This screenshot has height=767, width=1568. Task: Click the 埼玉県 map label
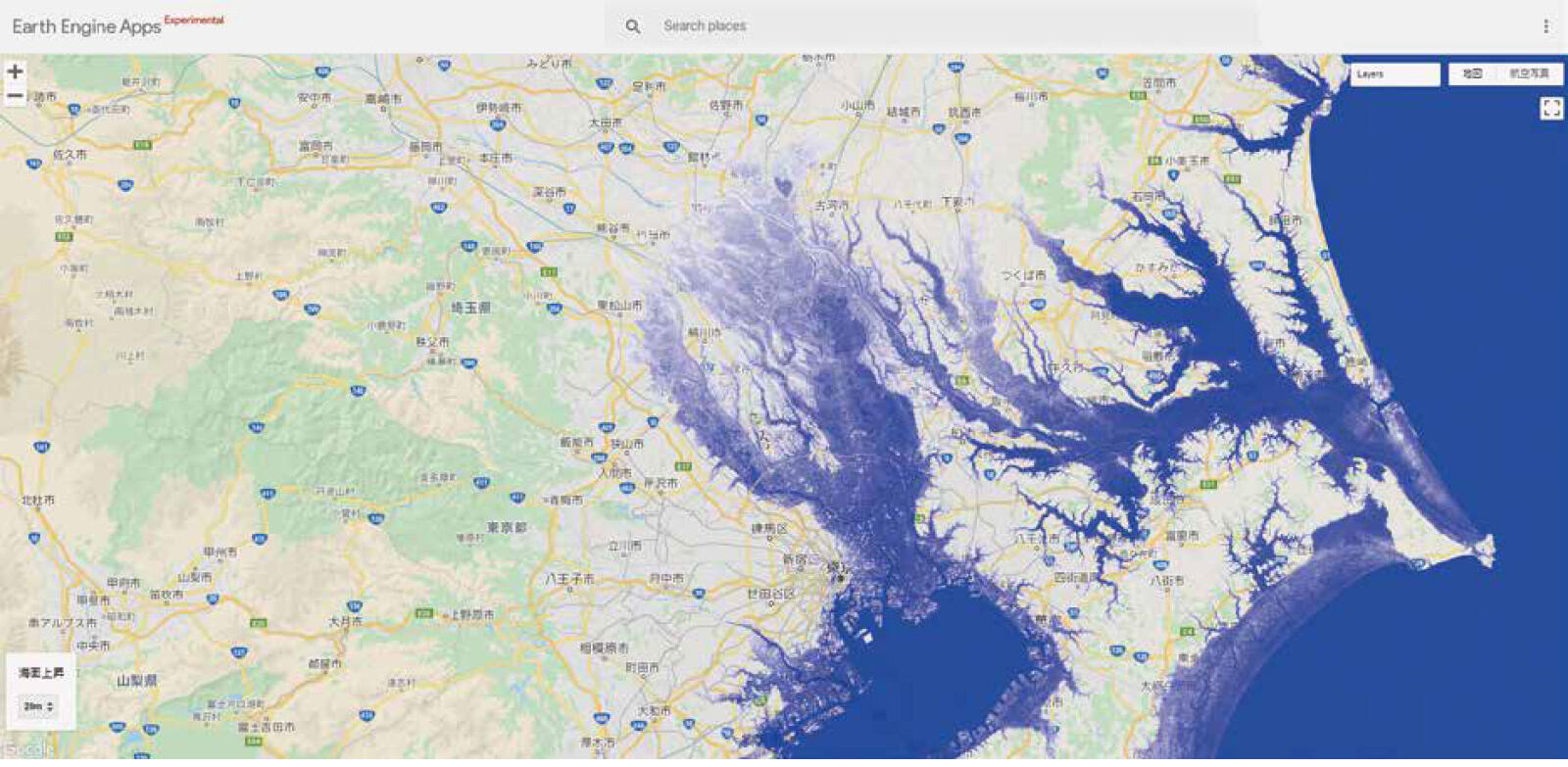pos(470,308)
